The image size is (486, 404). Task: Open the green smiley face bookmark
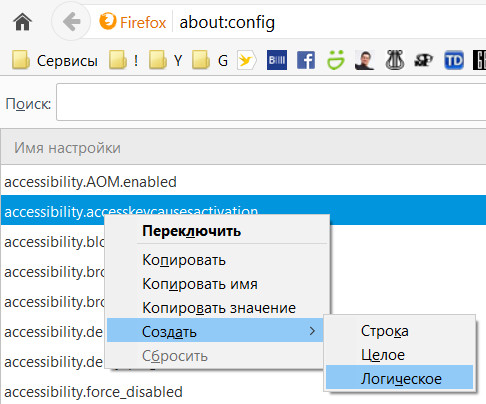pos(335,60)
